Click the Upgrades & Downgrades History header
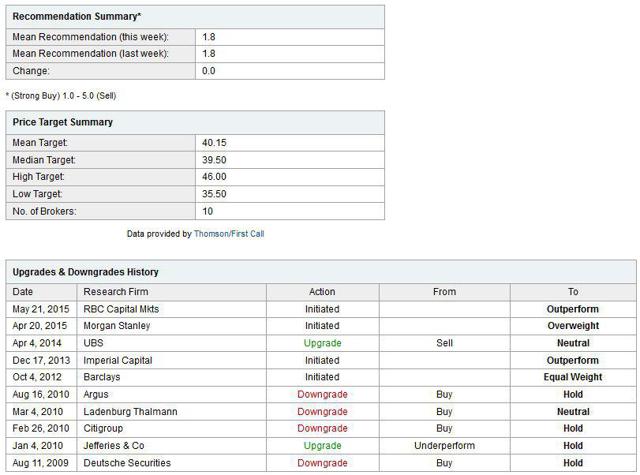The height and width of the screenshot is (475, 640). [321, 272]
